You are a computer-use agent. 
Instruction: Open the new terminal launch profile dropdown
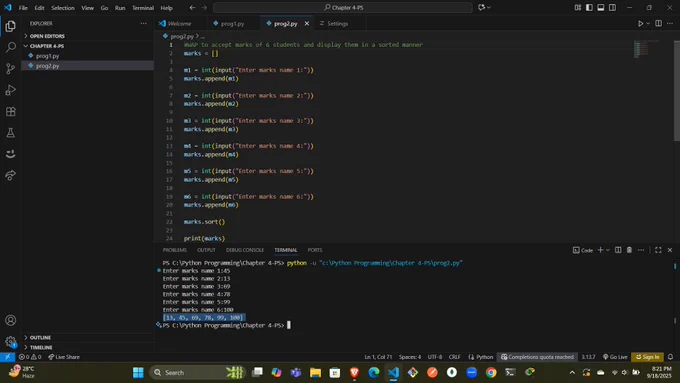point(608,250)
